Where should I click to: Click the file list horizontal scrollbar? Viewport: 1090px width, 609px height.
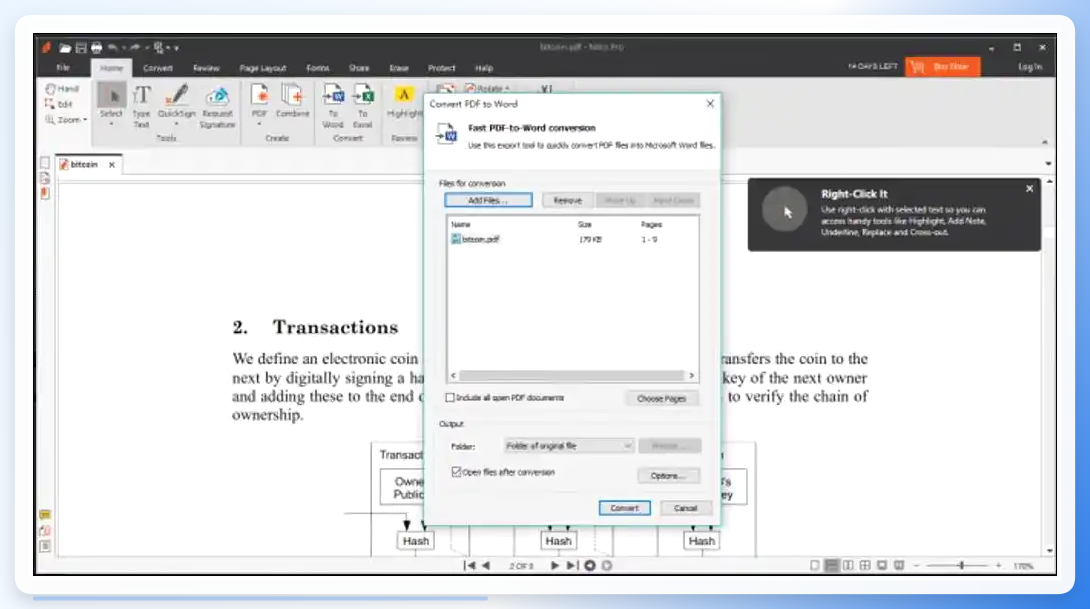click(x=572, y=375)
